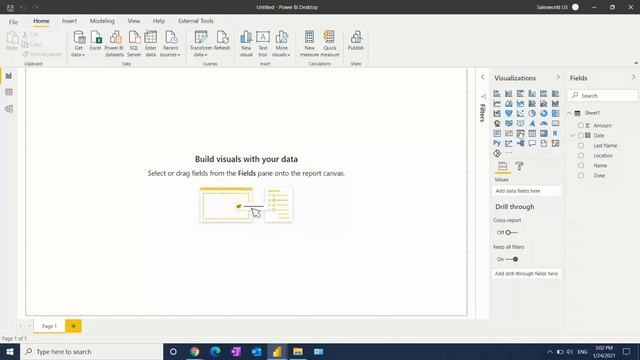Viewport: 640px width, 360px height.
Task: Collapse the Sheet1 table in Fields
Action: tap(569, 113)
